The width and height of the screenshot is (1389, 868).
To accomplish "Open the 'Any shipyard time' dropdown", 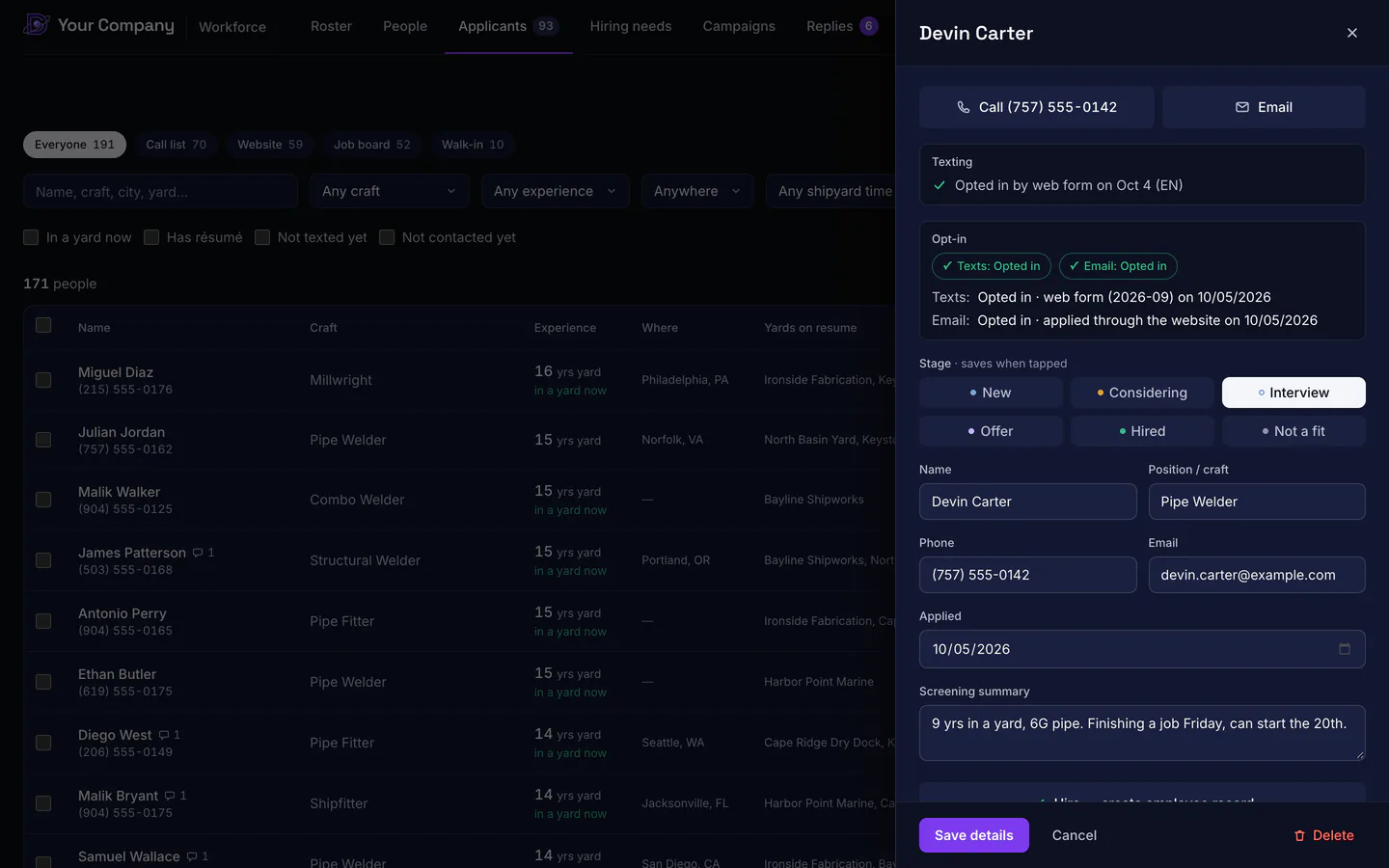I will [831, 191].
